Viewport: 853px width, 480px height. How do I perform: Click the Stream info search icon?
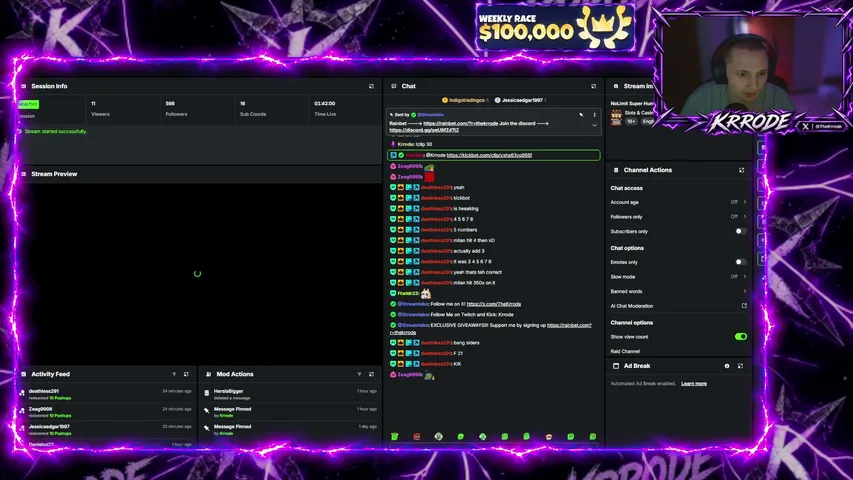616,86
